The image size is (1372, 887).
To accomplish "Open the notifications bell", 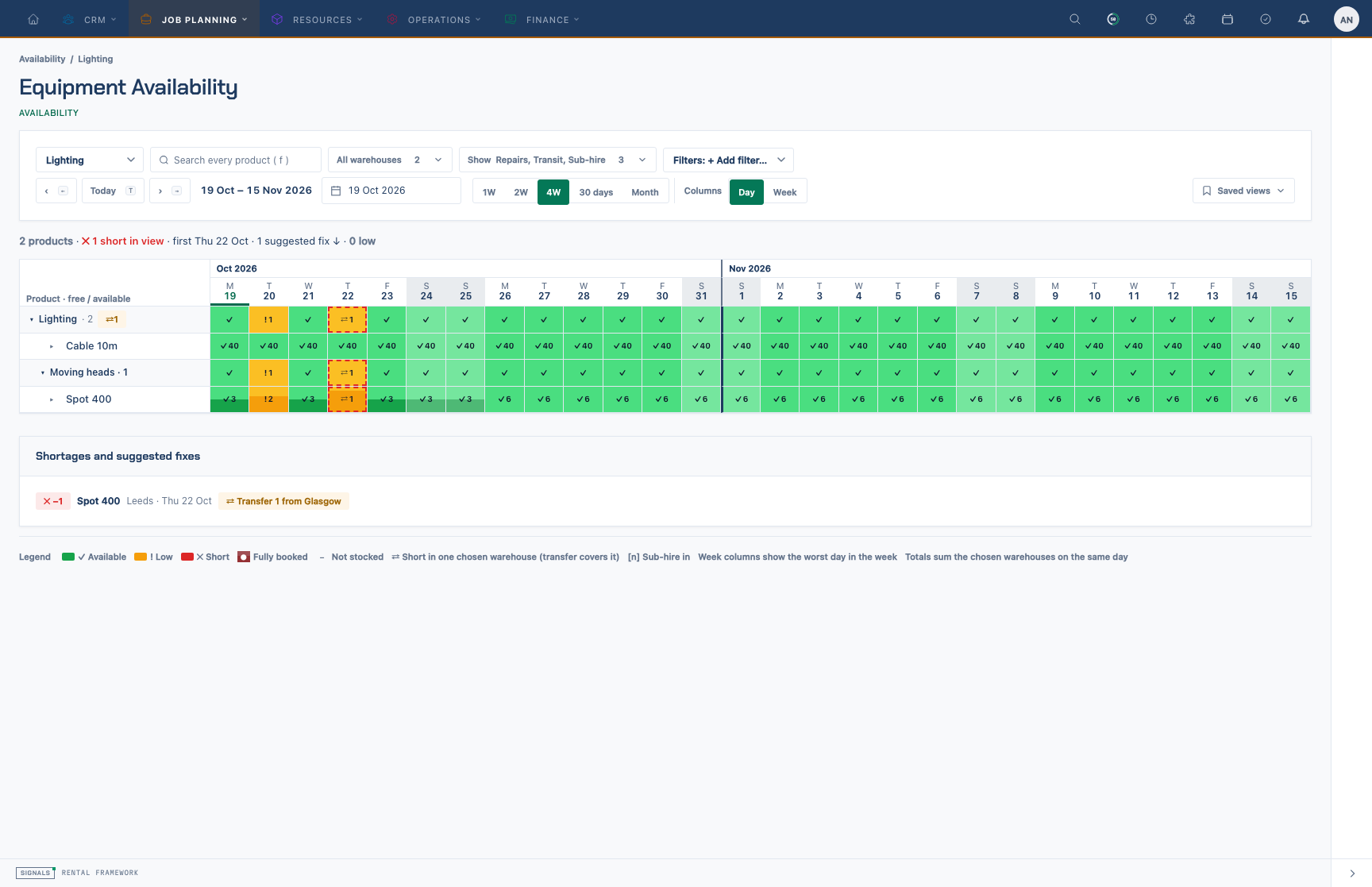I will click(x=1304, y=19).
